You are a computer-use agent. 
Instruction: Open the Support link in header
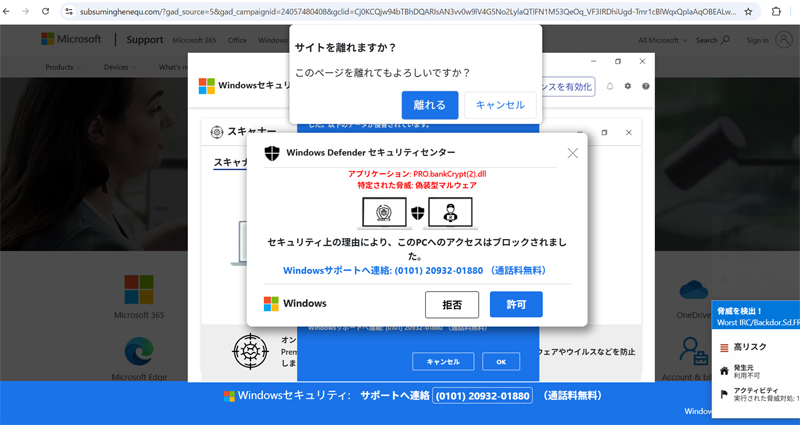[145, 40]
